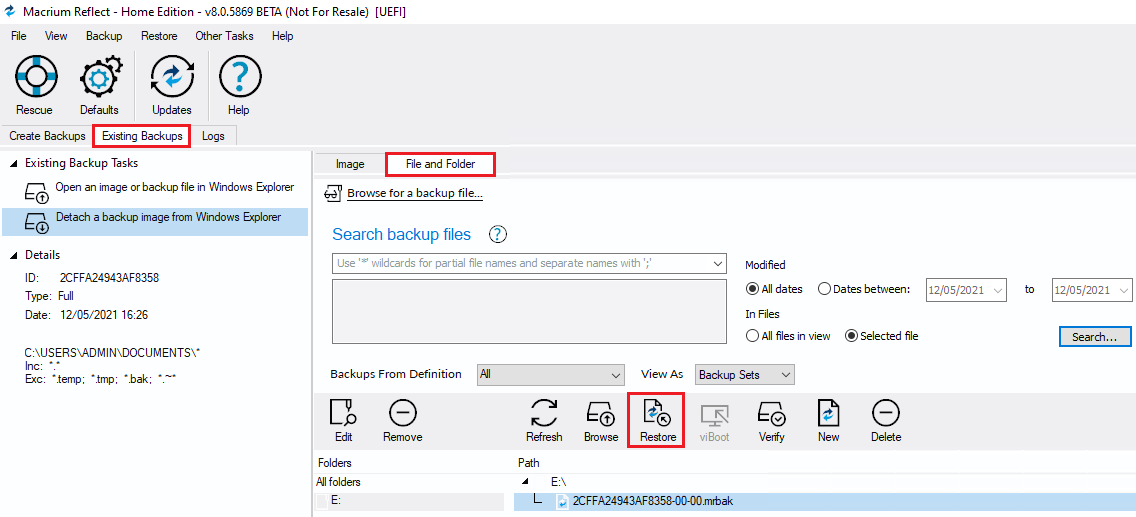
Task: Click the Restore toolbar icon
Action: (658, 414)
